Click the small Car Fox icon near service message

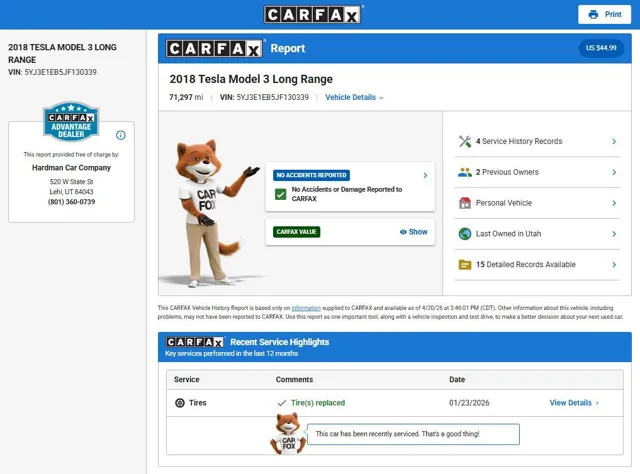tap(288, 434)
